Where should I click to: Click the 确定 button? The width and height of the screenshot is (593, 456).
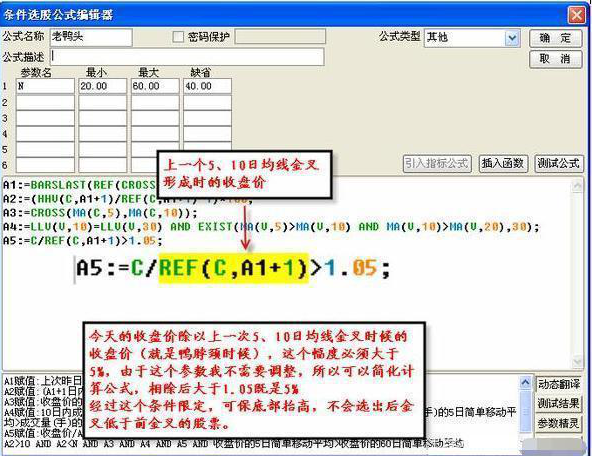pos(555,38)
